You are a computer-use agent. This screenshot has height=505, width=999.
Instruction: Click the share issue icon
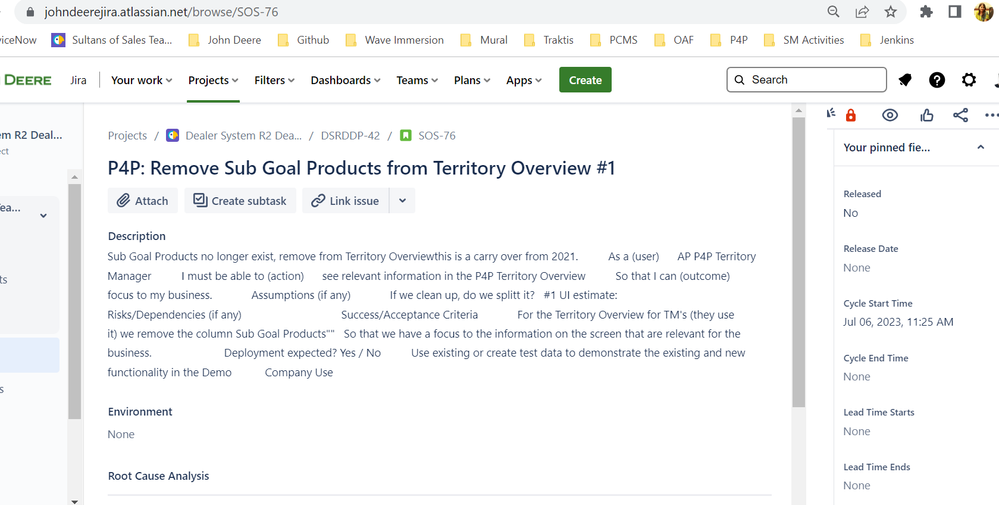tap(960, 115)
